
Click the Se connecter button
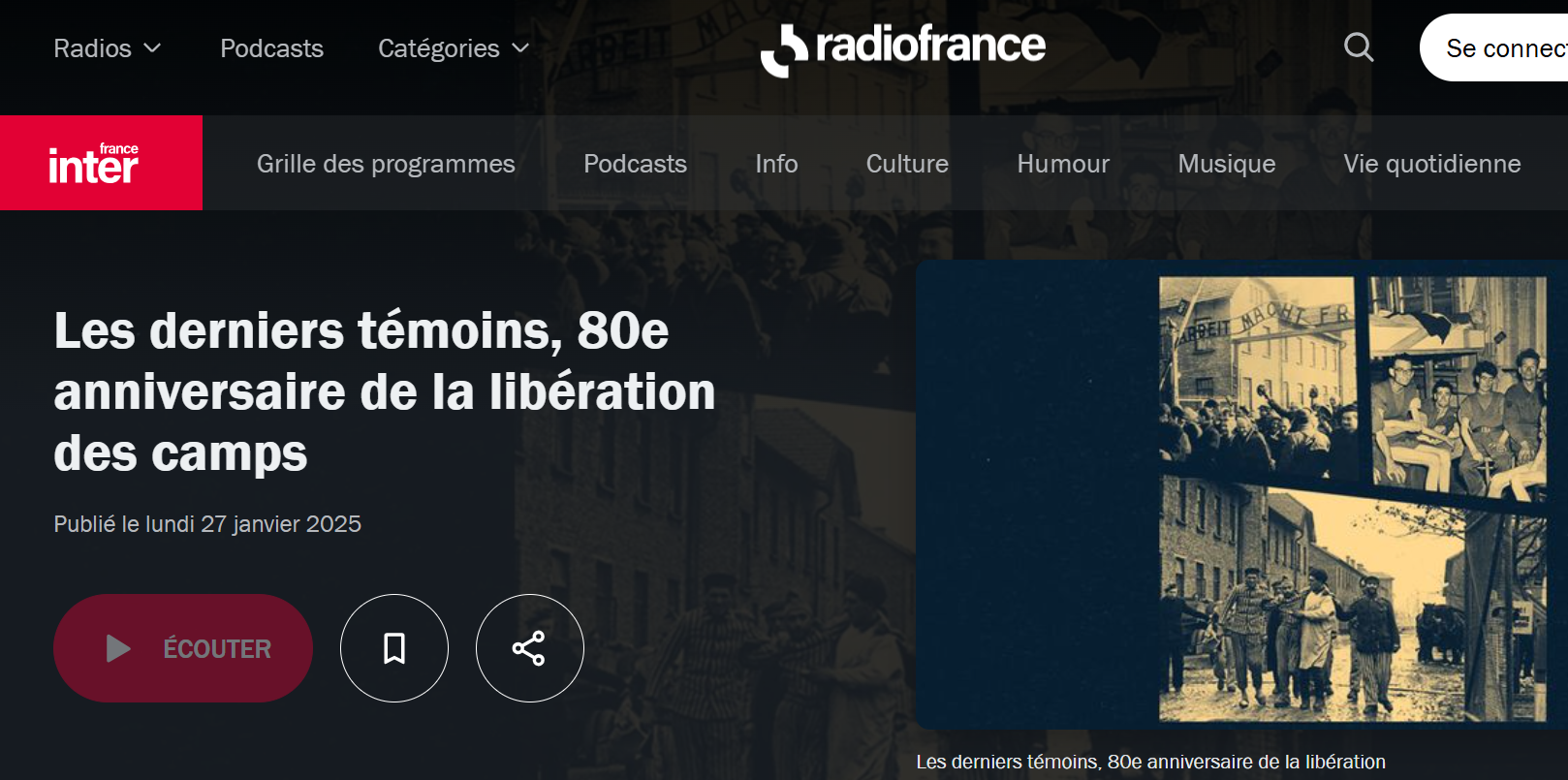coord(1494,47)
